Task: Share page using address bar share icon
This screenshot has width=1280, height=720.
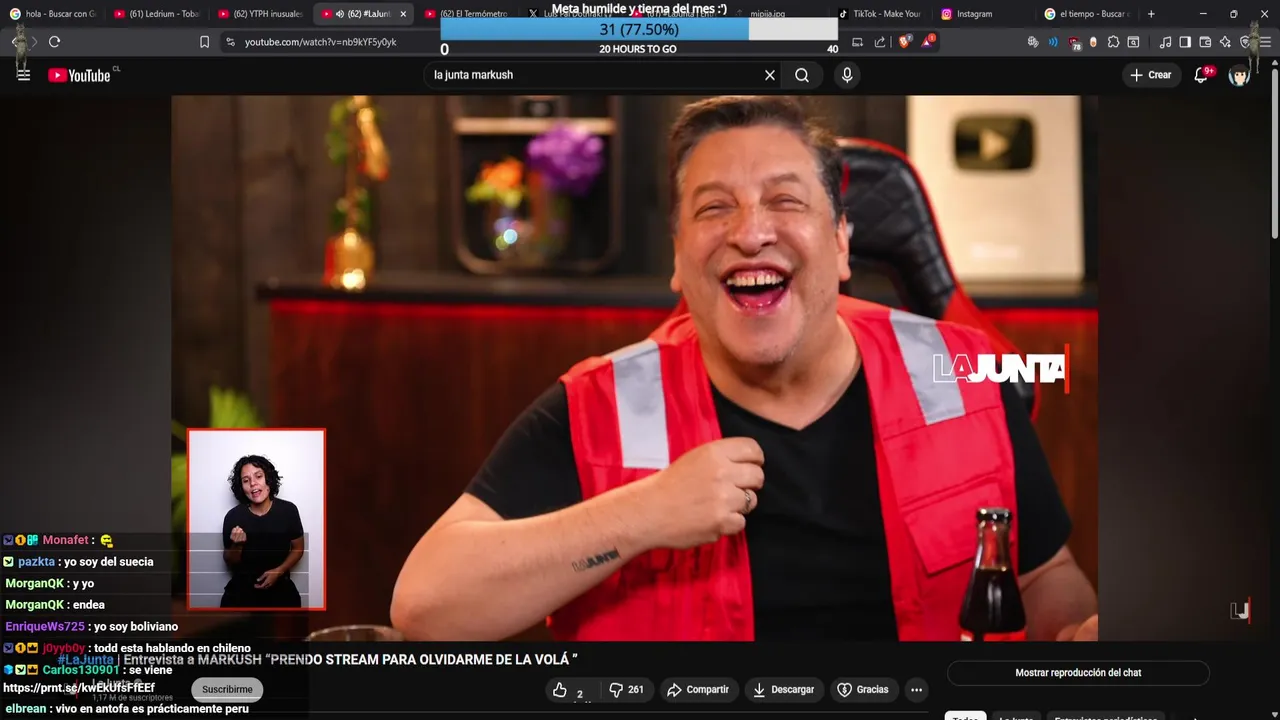Action: (x=880, y=42)
